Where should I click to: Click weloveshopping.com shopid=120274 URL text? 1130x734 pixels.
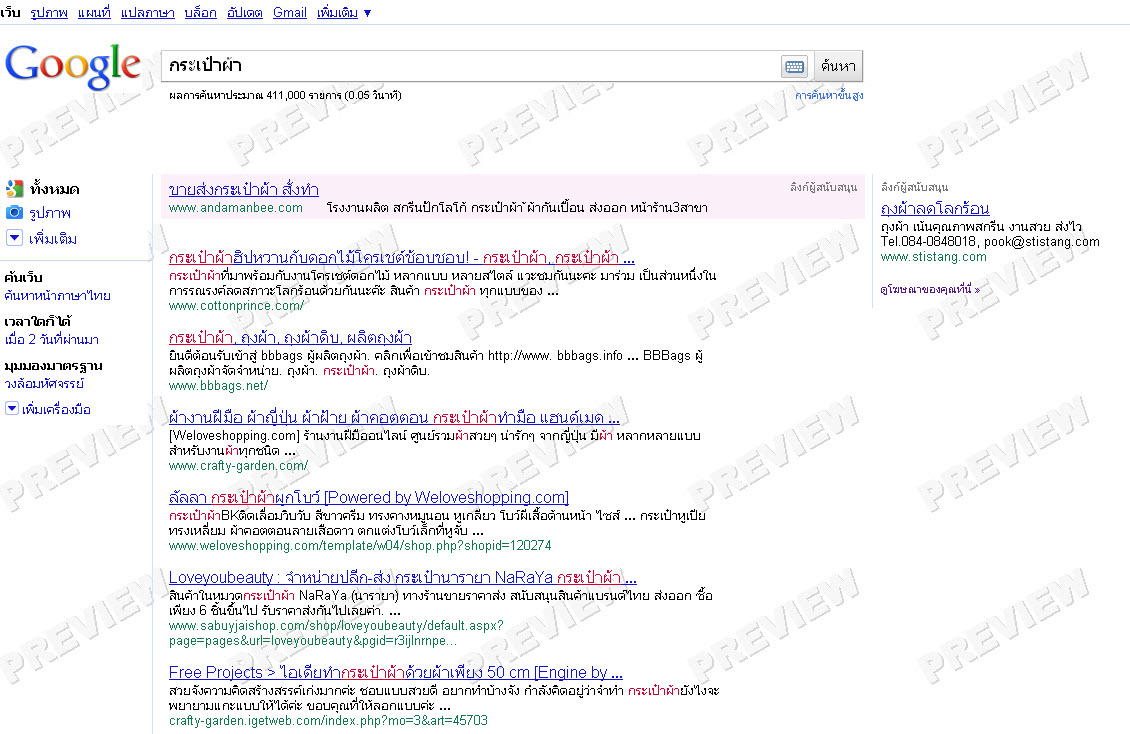pyautogui.click(x=360, y=546)
